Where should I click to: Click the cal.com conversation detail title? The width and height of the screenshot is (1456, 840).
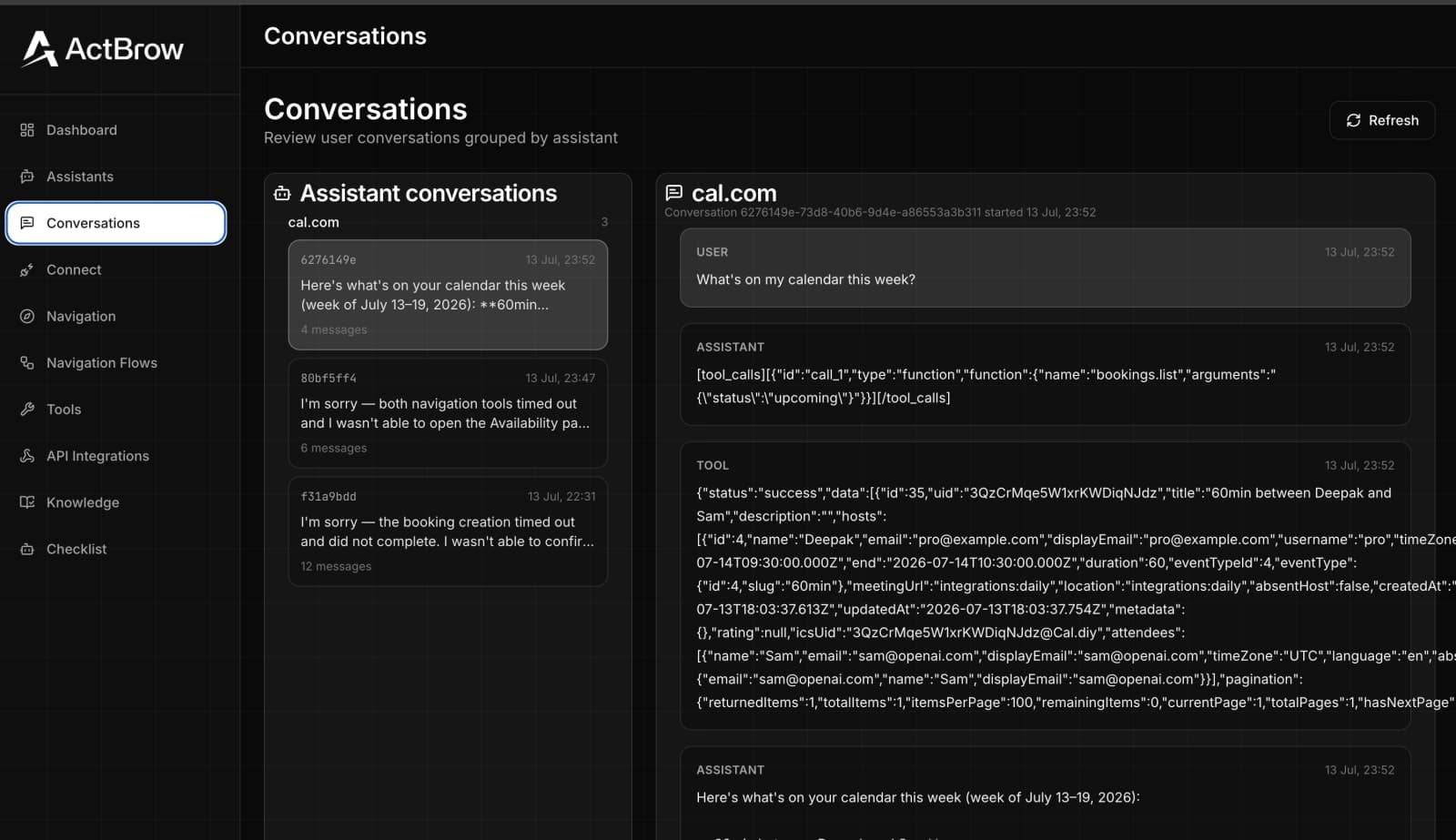point(734,193)
